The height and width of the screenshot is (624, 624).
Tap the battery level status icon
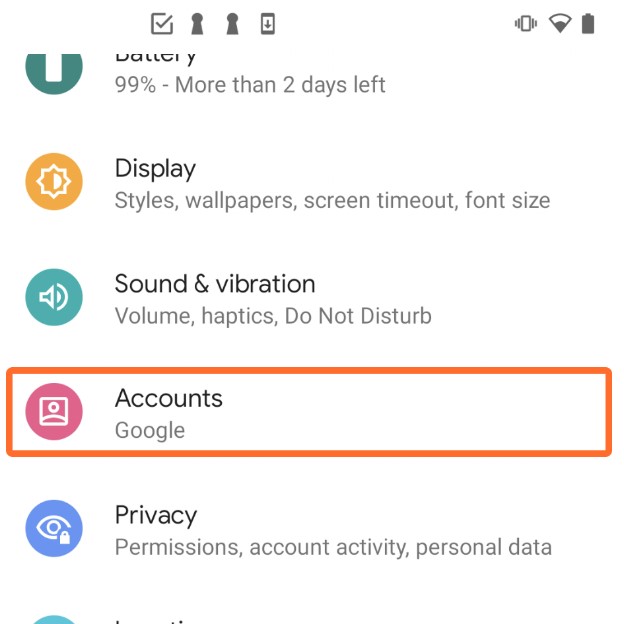[x=588, y=23]
